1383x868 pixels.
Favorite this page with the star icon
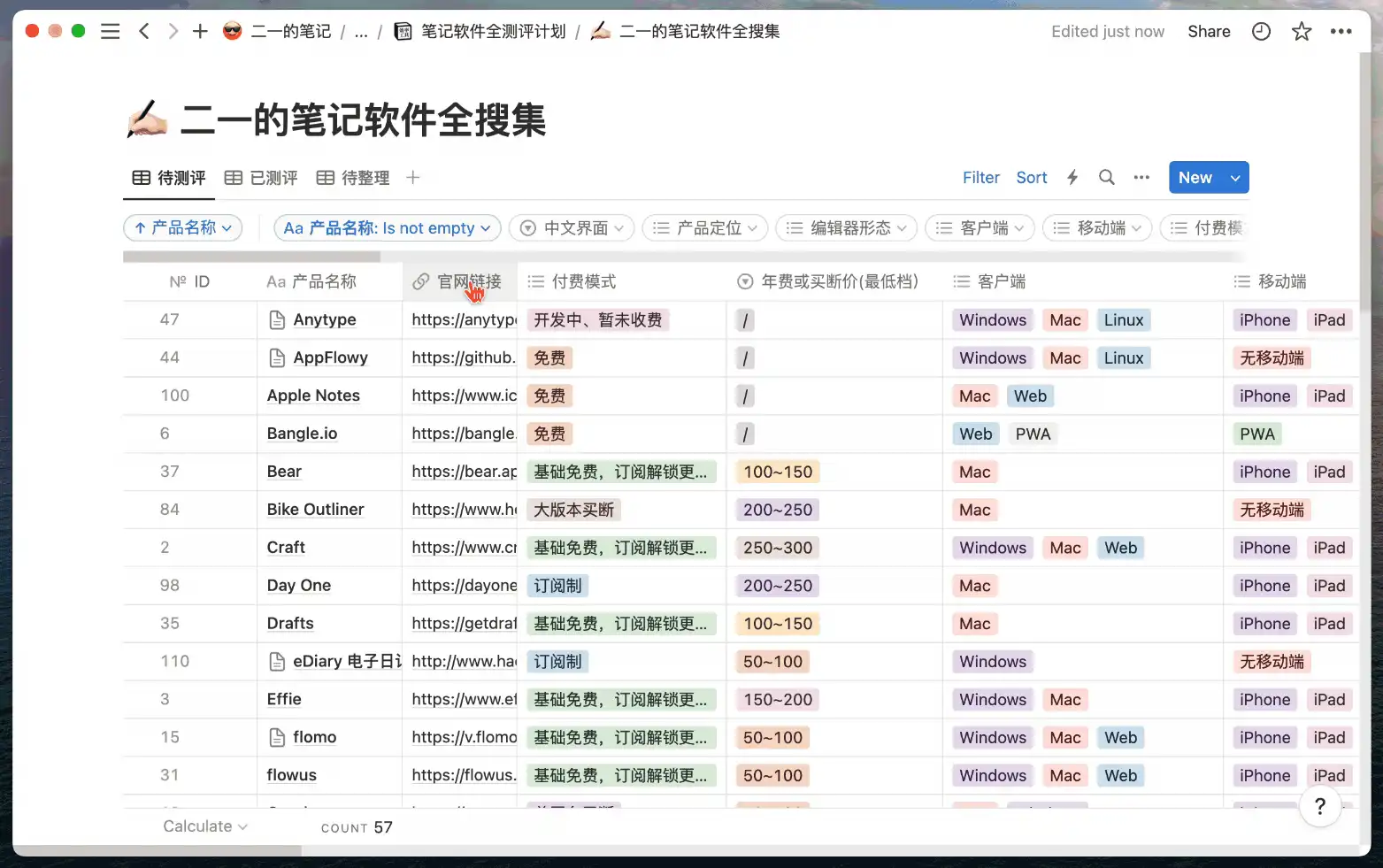tap(1301, 32)
